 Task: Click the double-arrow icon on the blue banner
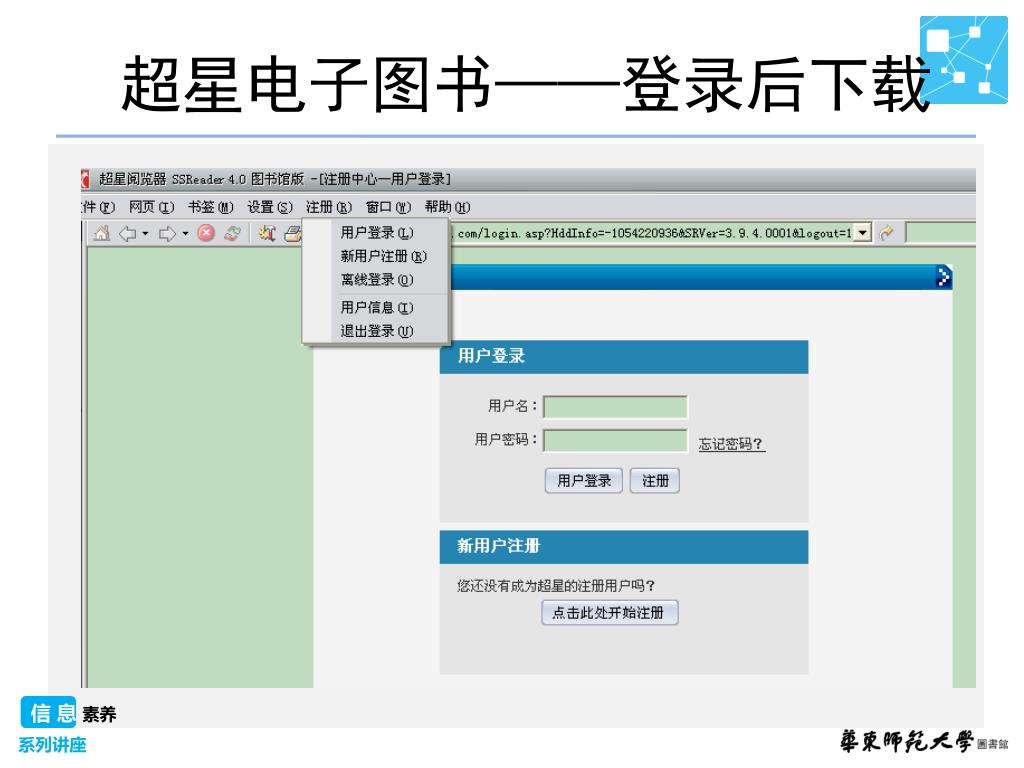(943, 276)
